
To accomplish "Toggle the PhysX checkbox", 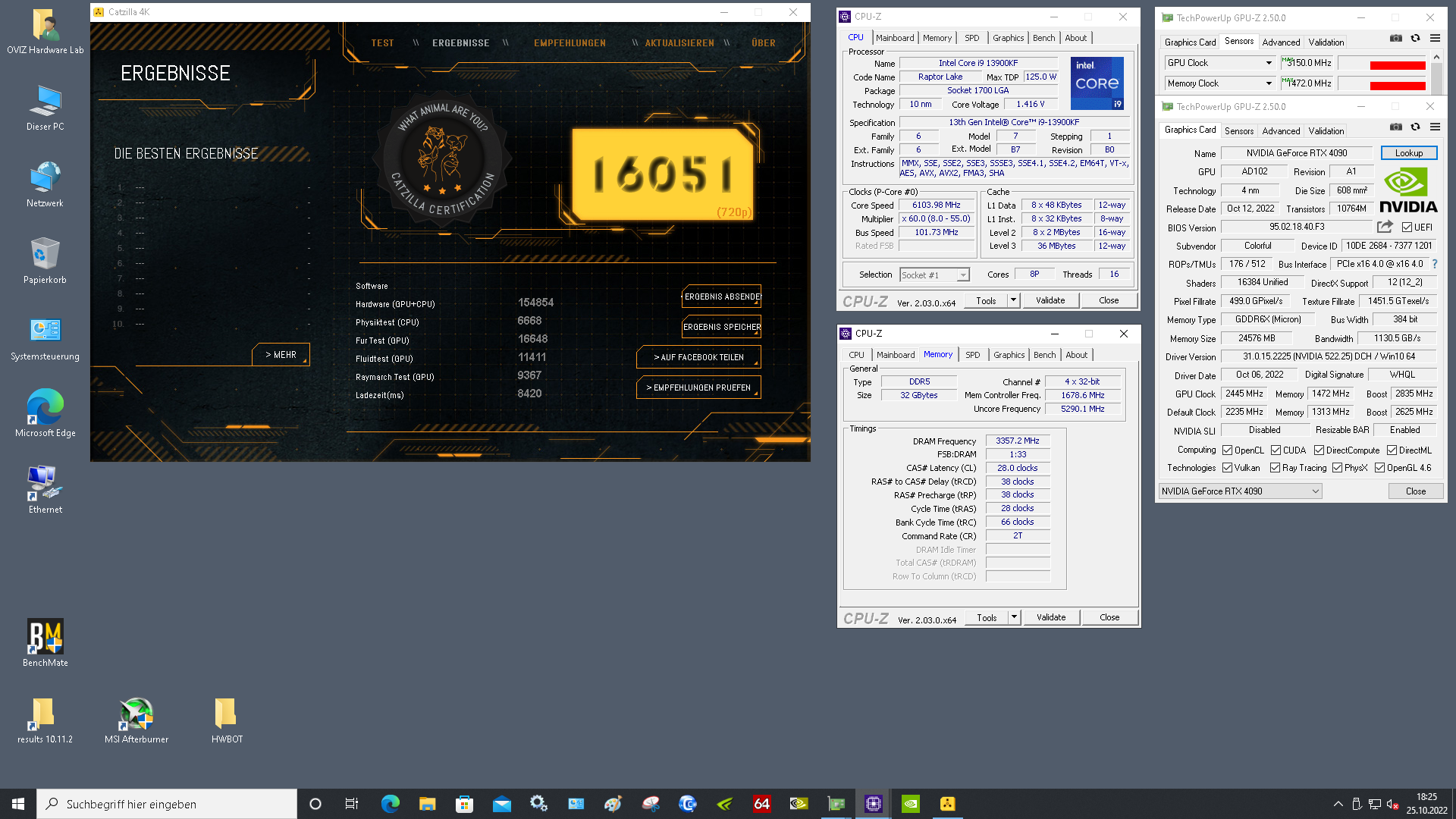I will [1338, 468].
